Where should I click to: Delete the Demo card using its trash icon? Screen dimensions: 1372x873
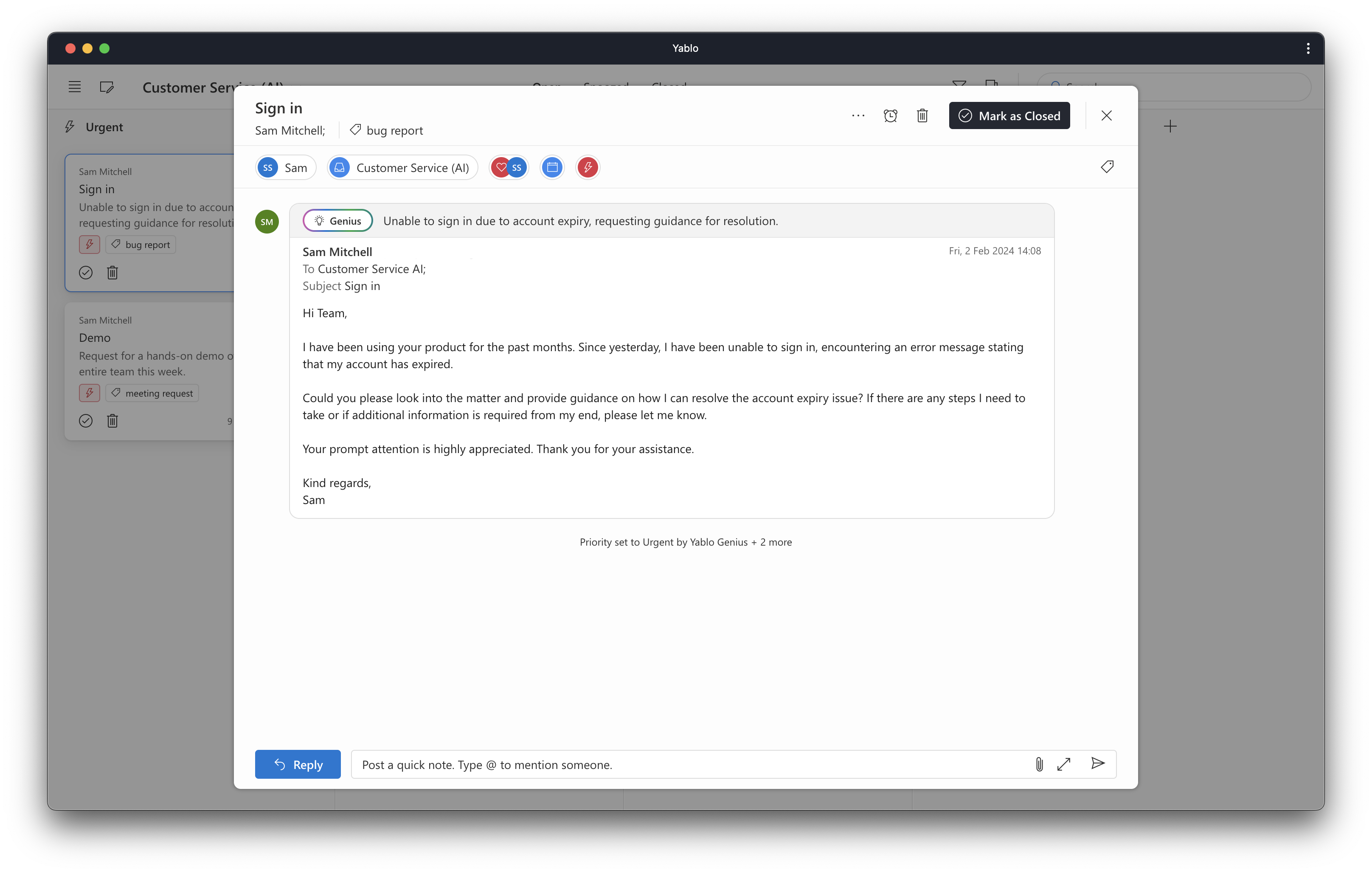(112, 420)
